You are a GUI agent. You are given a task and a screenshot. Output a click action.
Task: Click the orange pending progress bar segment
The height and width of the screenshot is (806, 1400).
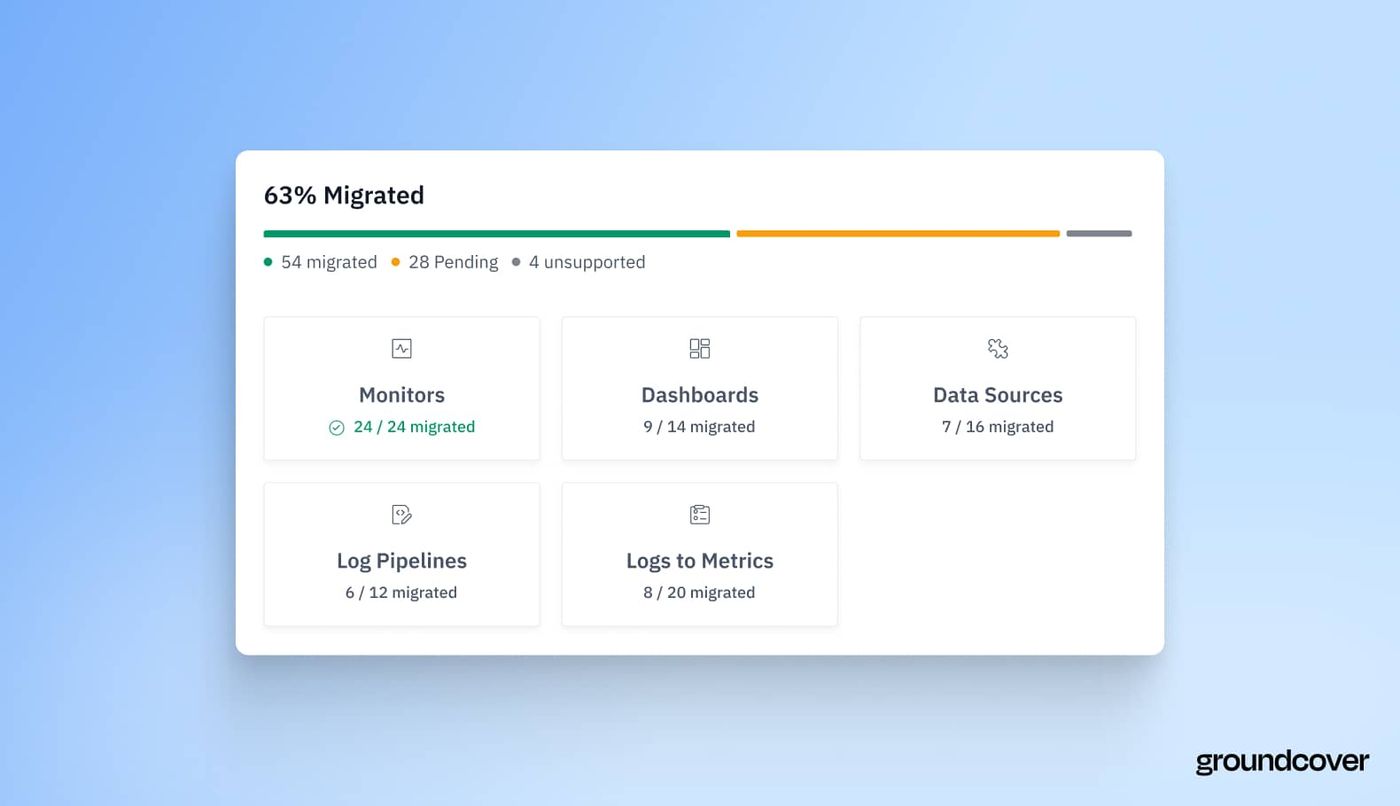coord(898,234)
